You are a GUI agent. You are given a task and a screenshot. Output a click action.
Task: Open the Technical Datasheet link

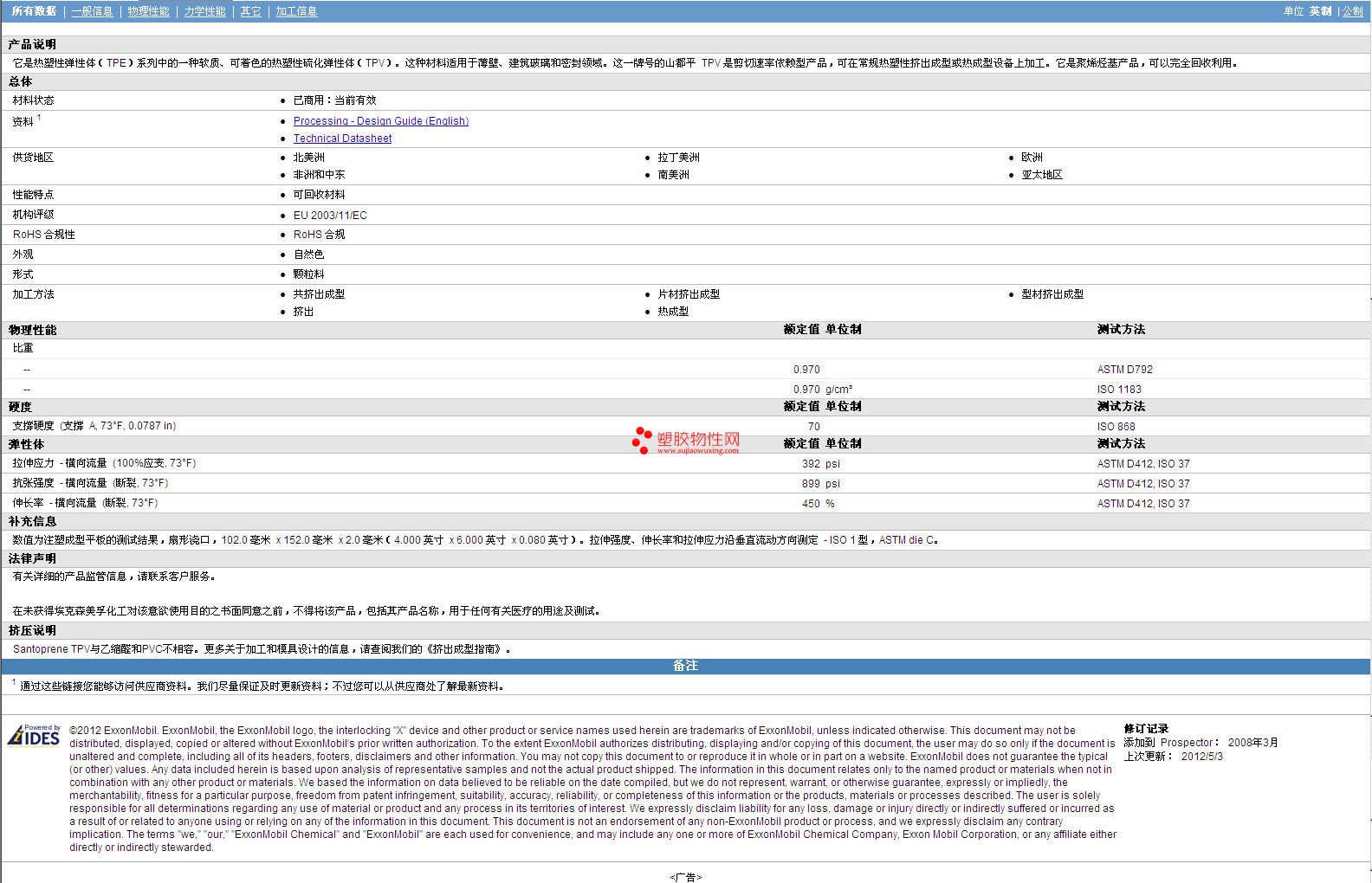[342, 139]
